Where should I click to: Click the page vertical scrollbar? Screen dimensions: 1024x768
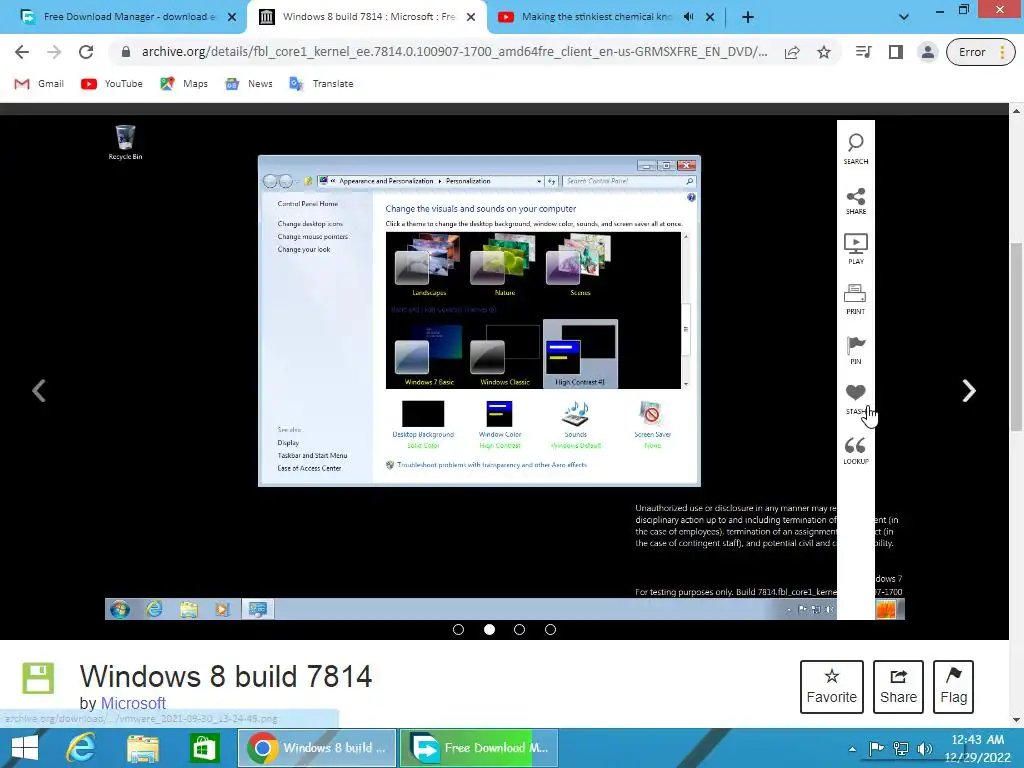click(x=1016, y=336)
